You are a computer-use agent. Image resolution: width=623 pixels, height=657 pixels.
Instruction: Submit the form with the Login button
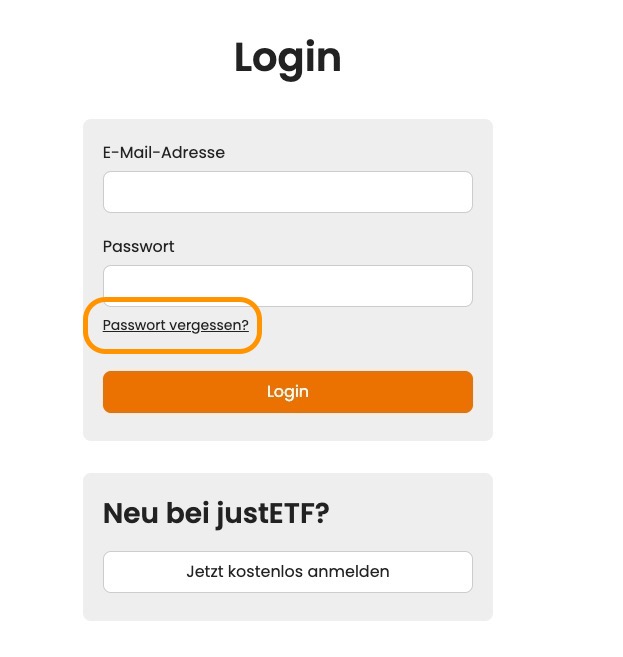(287, 392)
